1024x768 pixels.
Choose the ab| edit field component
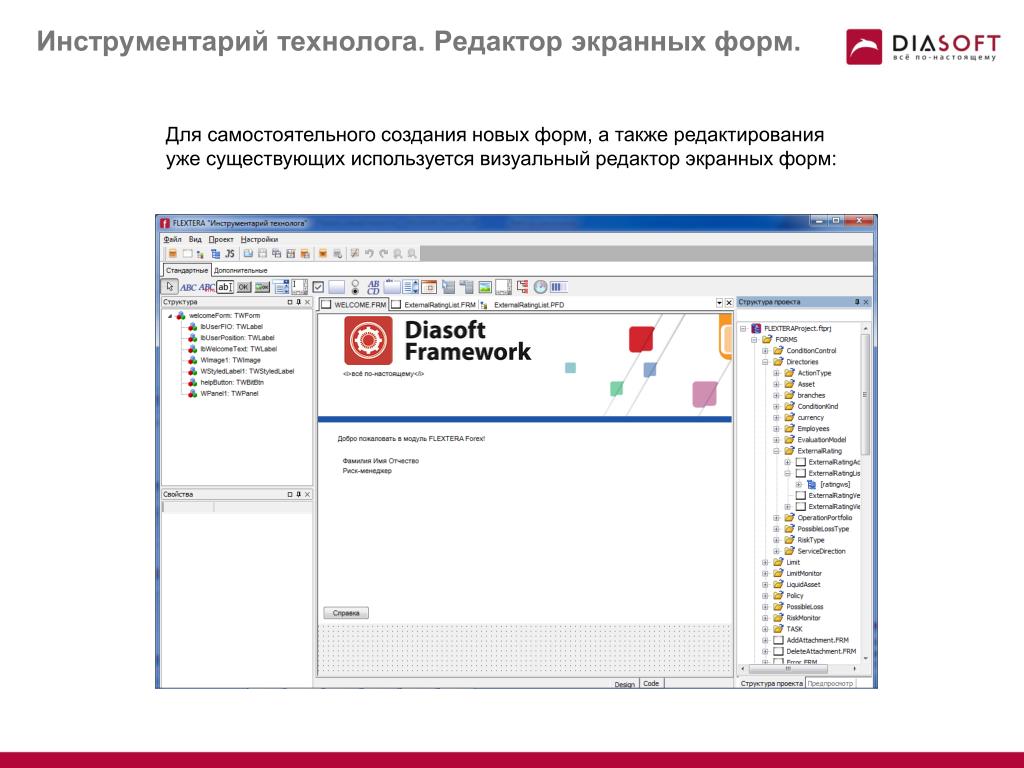225,287
